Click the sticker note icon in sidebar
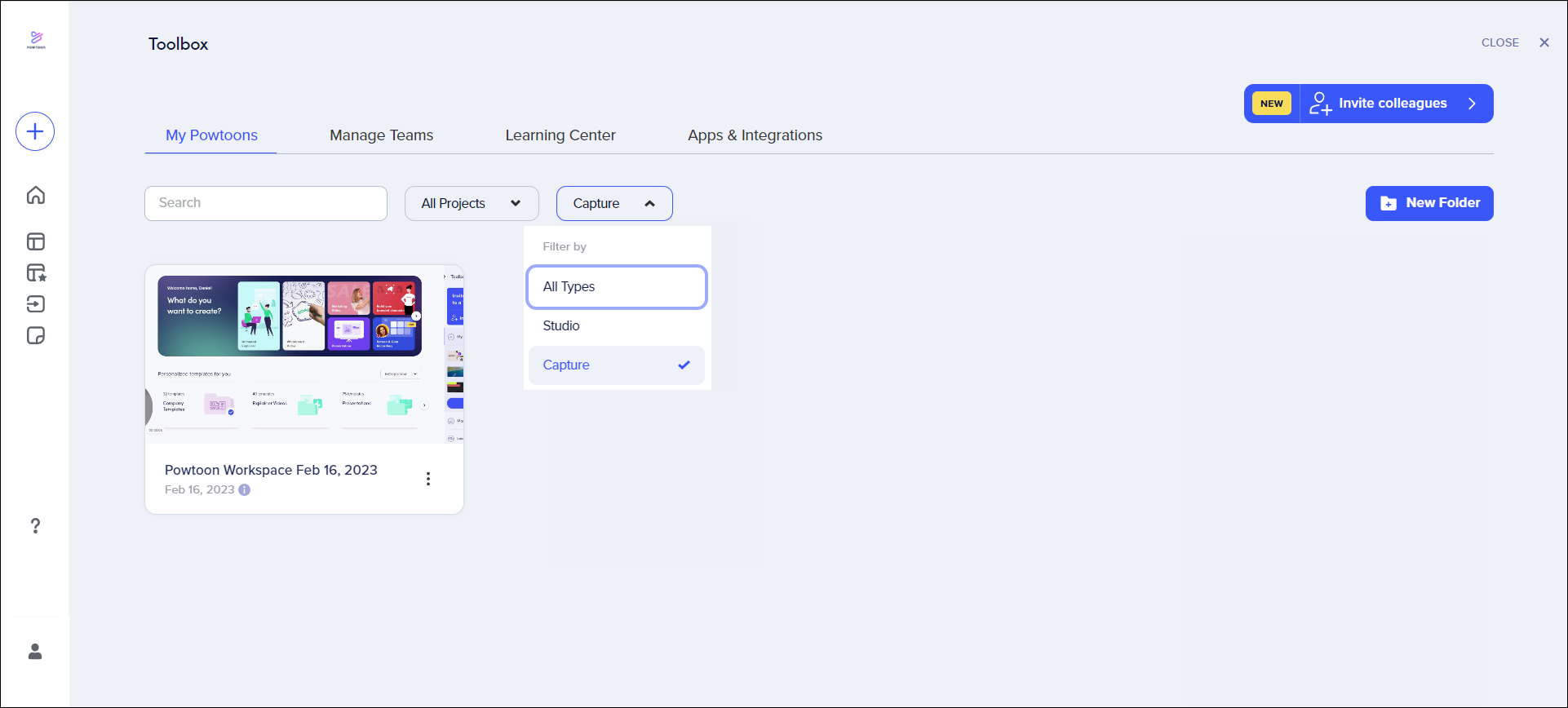The image size is (1568, 708). [36, 336]
